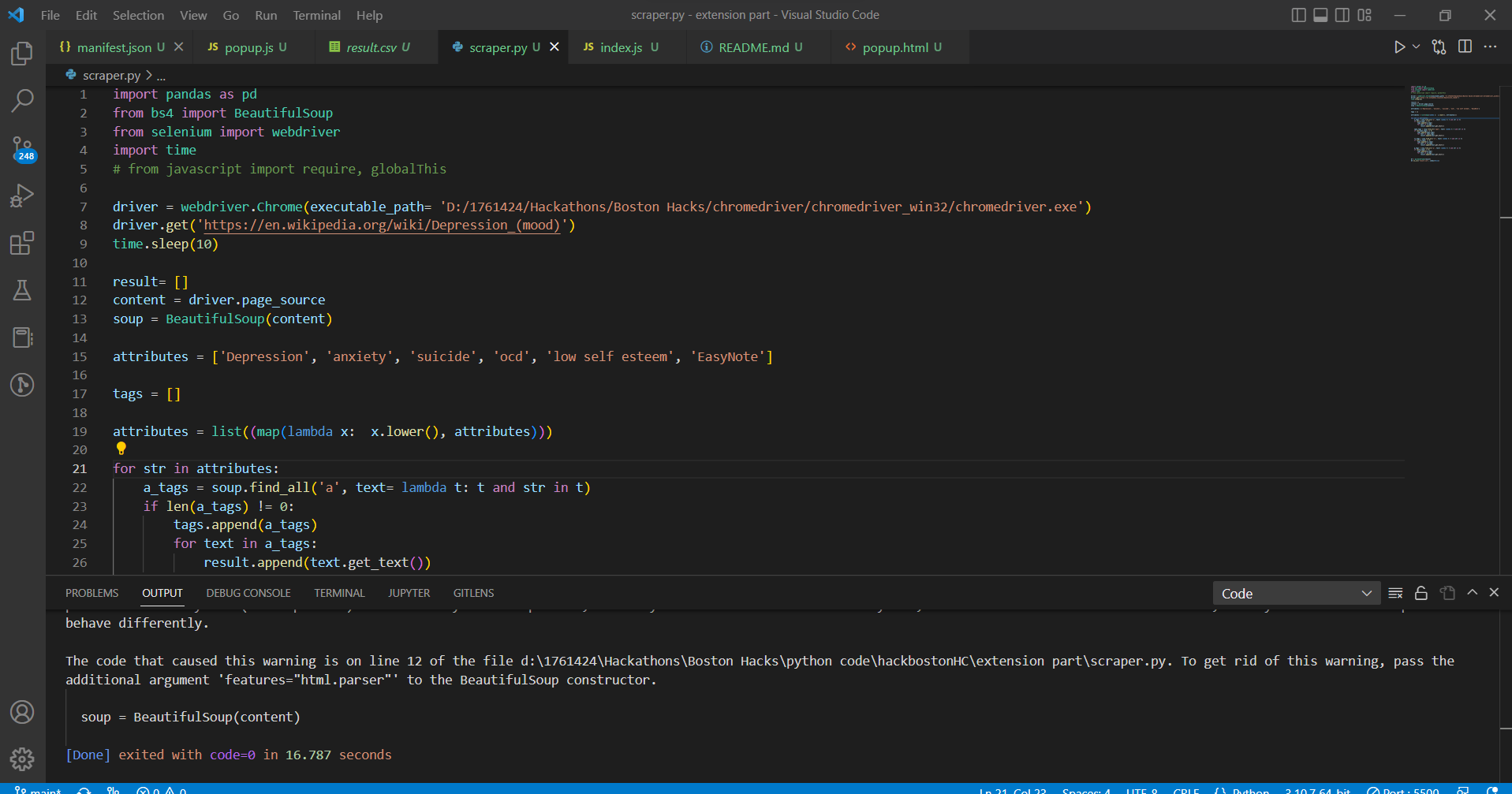Click the Wikipedia Depression URL link
Screen dimensions: 1512x794
(382, 226)
